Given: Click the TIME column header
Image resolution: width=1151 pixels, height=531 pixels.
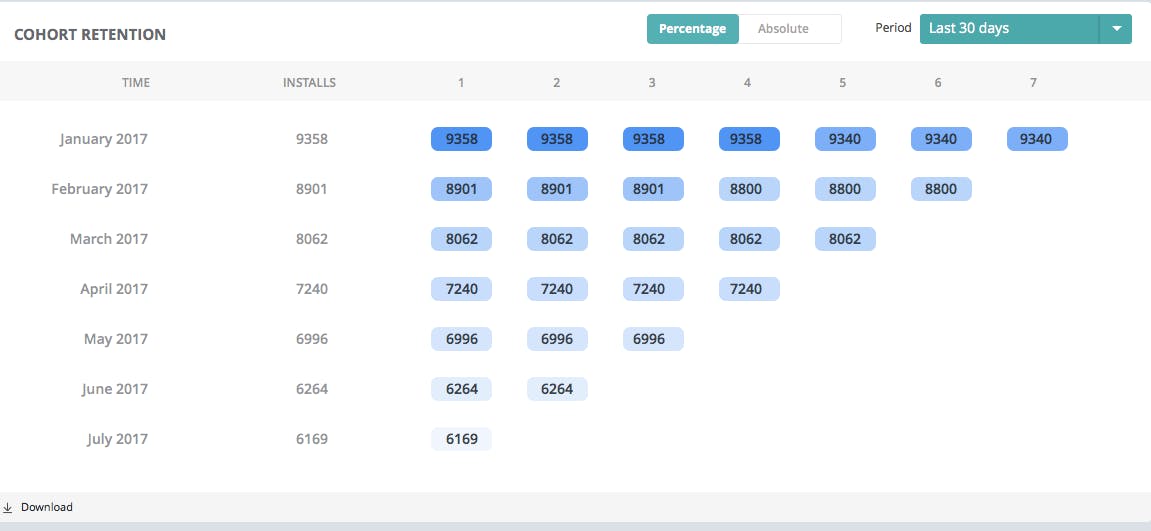Looking at the screenshot, I should [x=136, y=83].
